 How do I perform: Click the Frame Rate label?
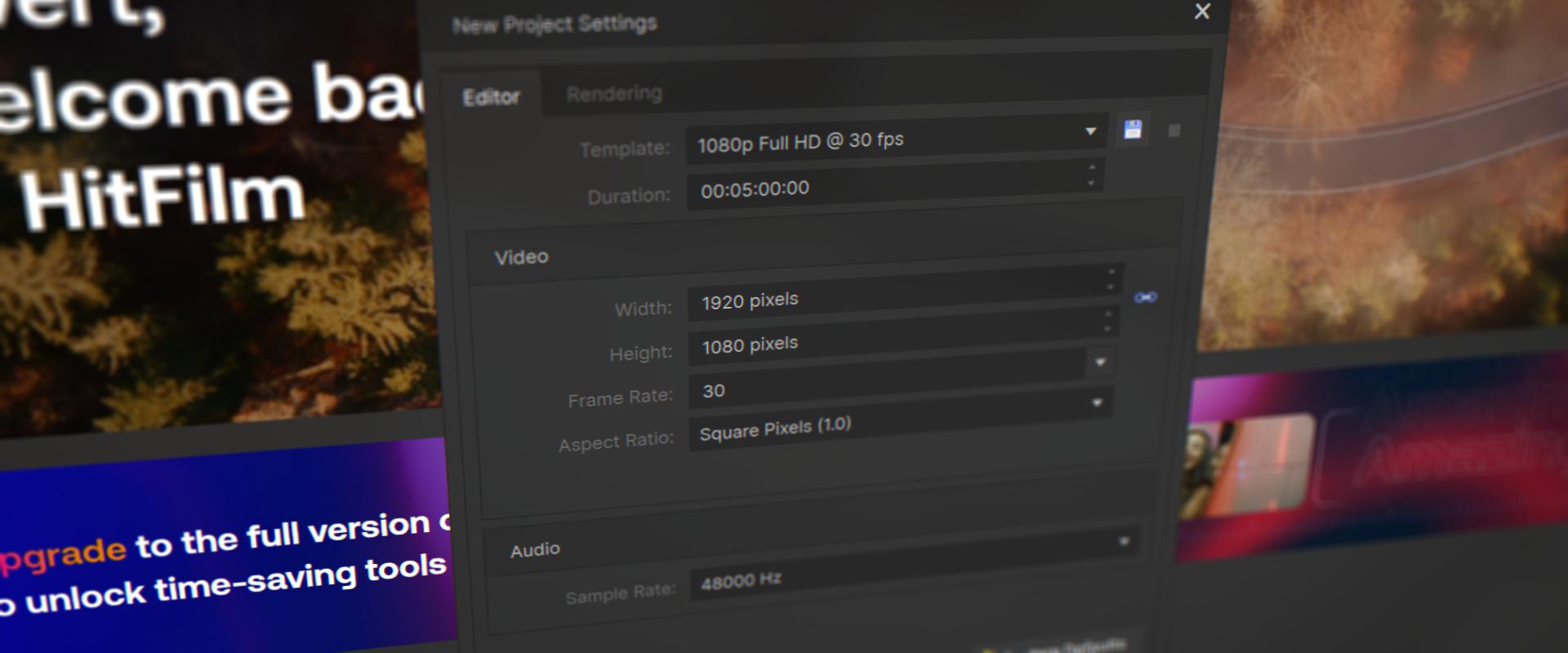(x=621, y=398)
